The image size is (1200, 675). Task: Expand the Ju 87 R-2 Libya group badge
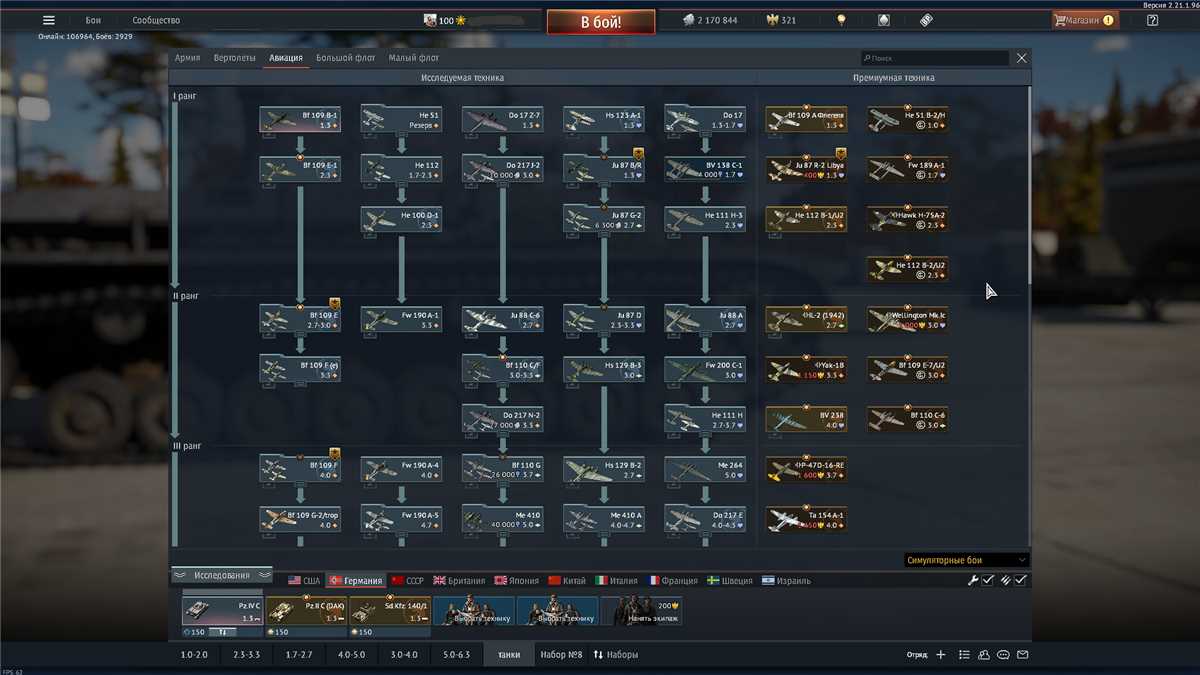tap(841, 153)
